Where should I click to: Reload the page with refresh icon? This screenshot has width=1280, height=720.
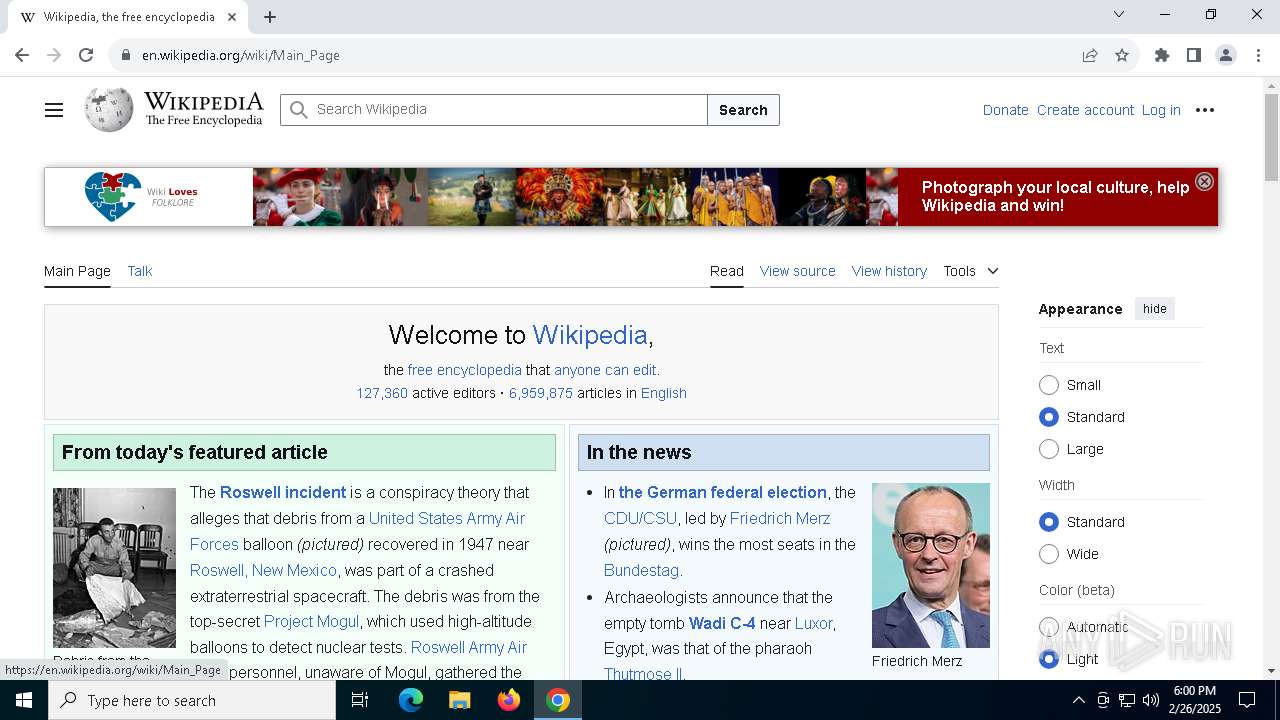click(x=86, y=55)
